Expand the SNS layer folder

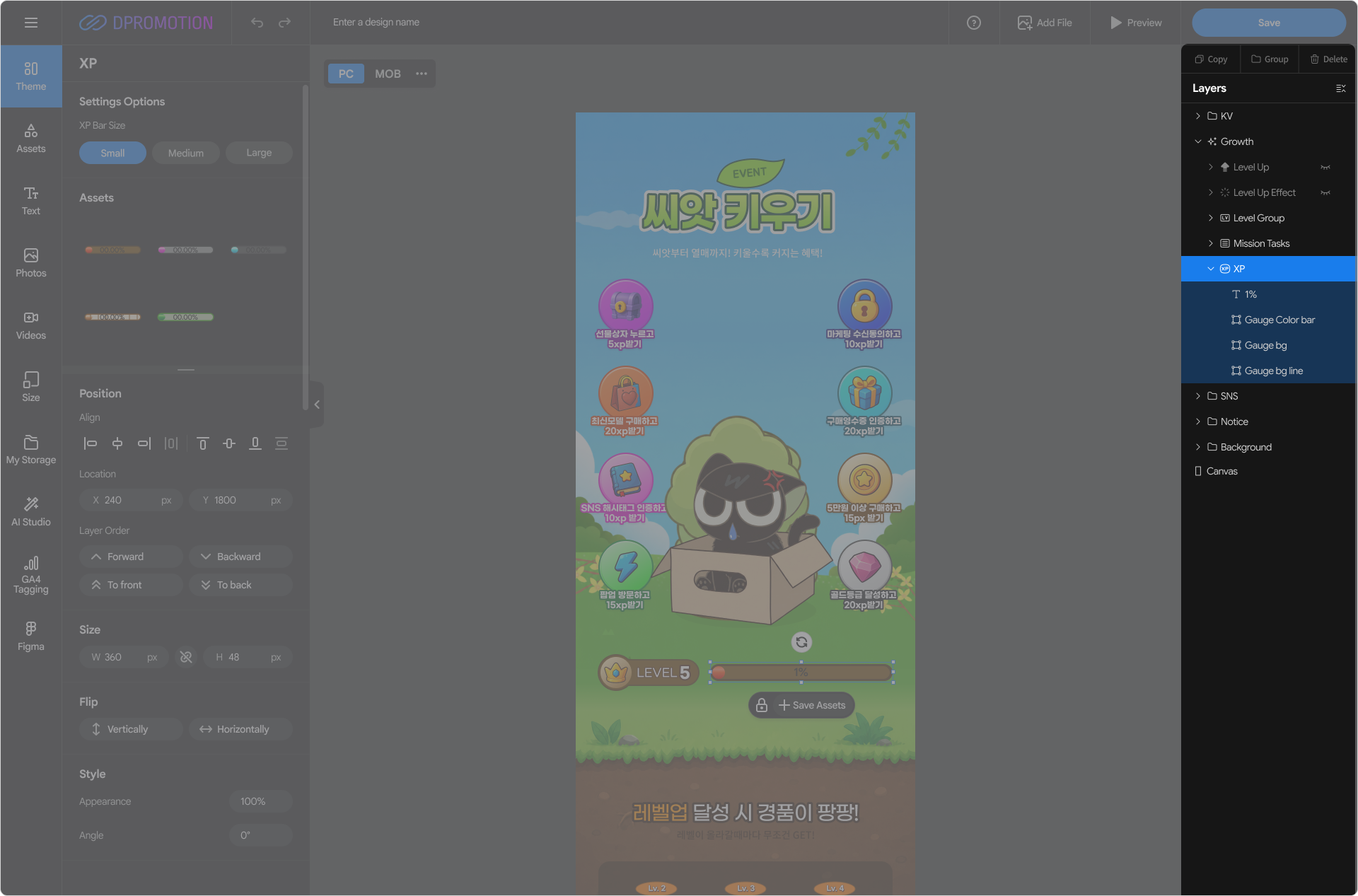(x=1198, y=396)
